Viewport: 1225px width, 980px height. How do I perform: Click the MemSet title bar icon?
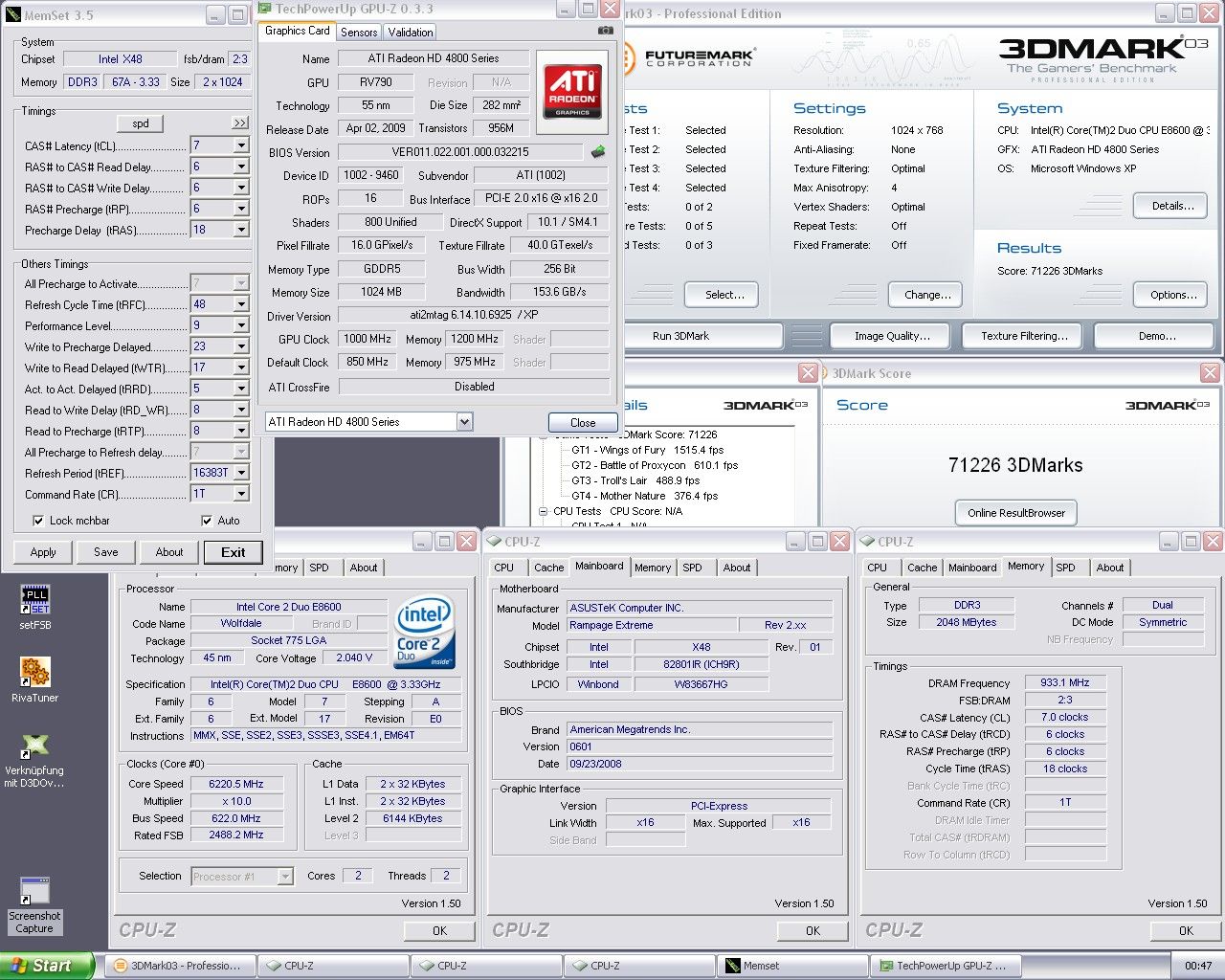click(12, 14)
